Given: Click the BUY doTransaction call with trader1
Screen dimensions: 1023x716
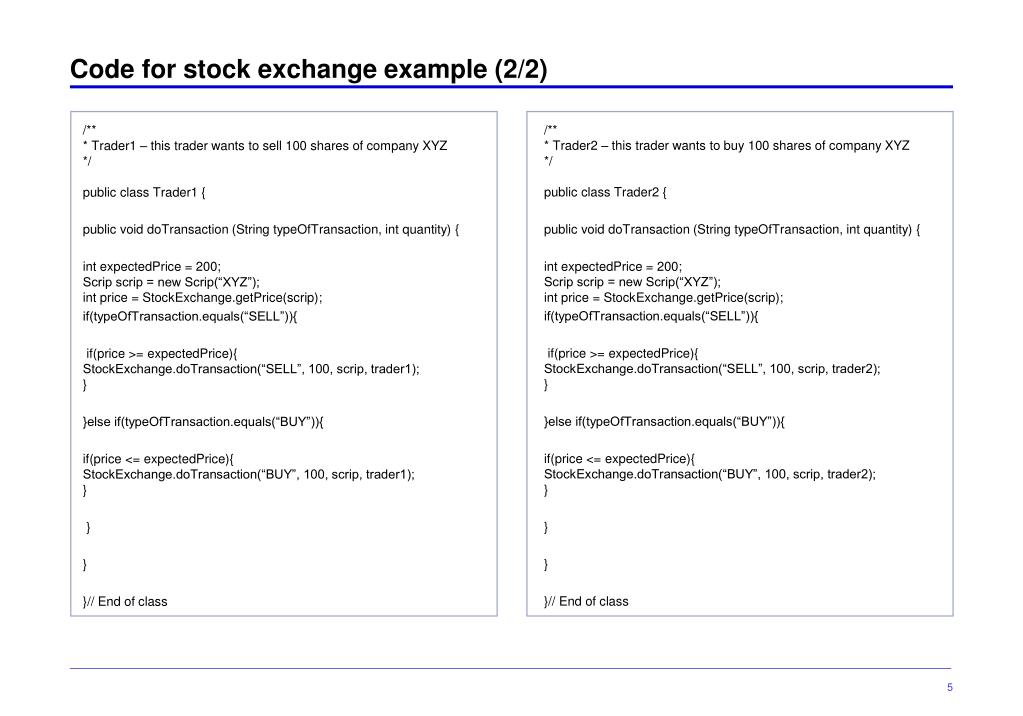Looking at the screenshot, I should tap(249, 475).
